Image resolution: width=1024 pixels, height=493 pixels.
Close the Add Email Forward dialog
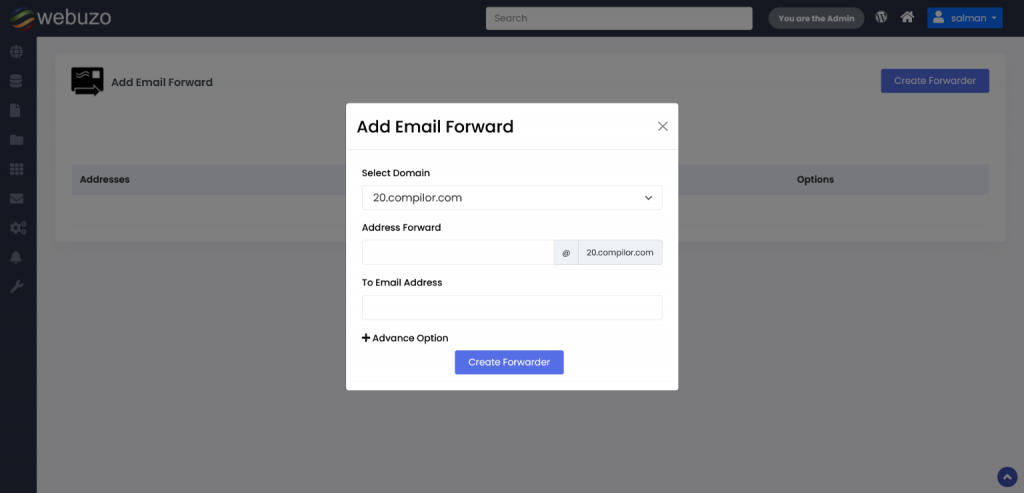point(662,127)
